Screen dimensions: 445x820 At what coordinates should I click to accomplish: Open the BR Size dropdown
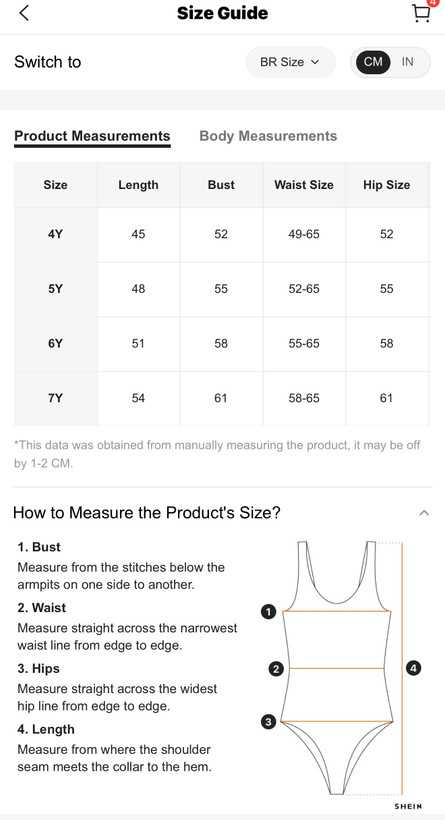point(290,62)
